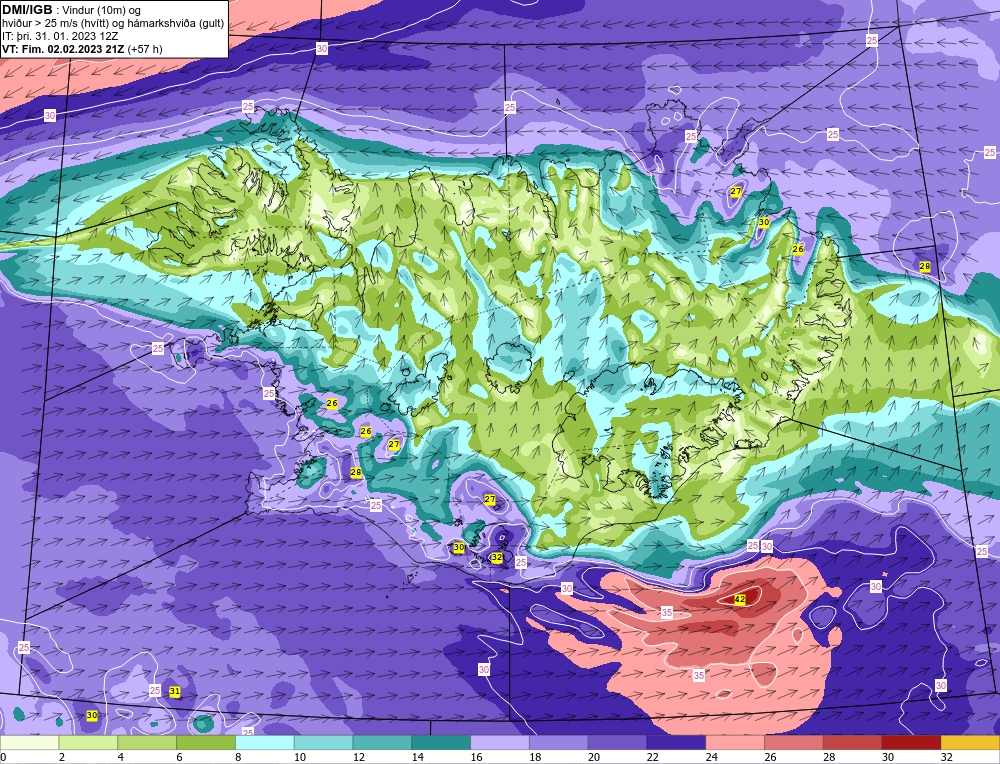Pick the red 28–30 m/s legend swatch
The height and width of the screenshot is (764, 1000).
point(853,742)
